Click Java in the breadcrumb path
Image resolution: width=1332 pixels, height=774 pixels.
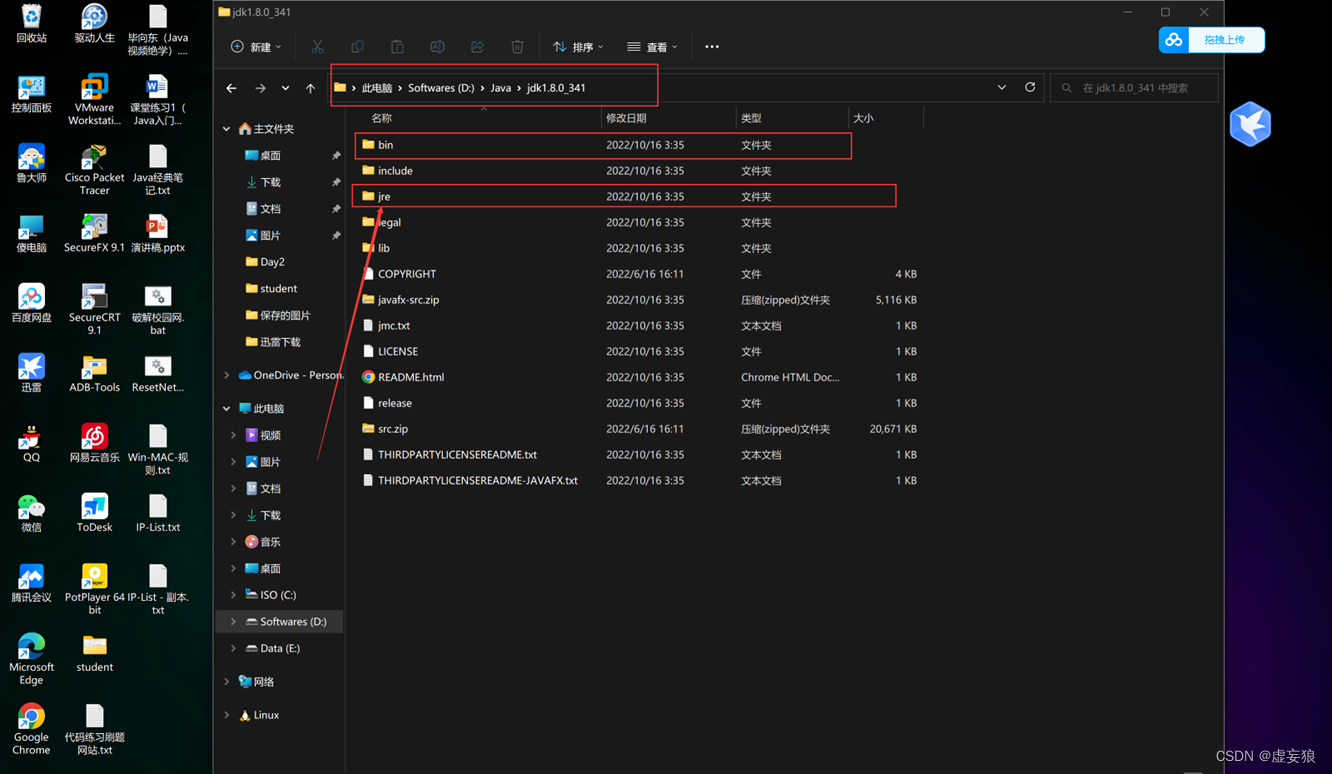(501, 87)
